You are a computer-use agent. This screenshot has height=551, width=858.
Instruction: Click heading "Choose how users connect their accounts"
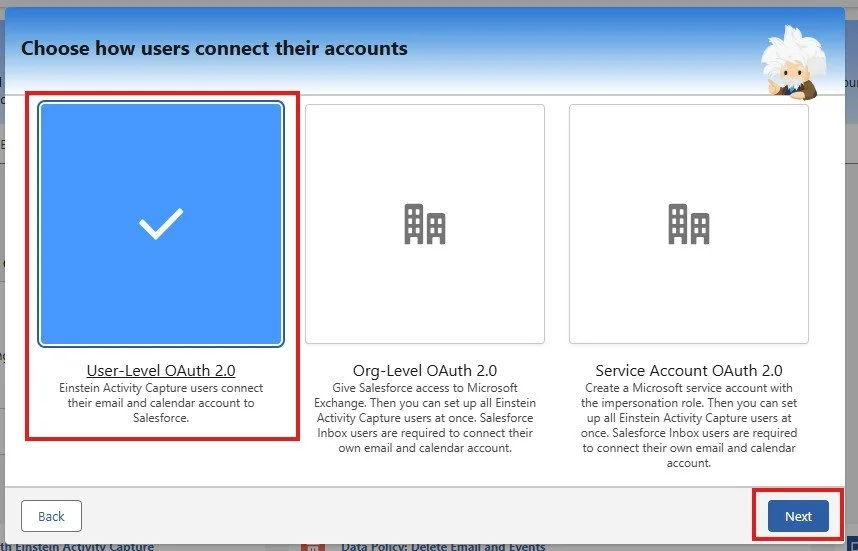214,48
